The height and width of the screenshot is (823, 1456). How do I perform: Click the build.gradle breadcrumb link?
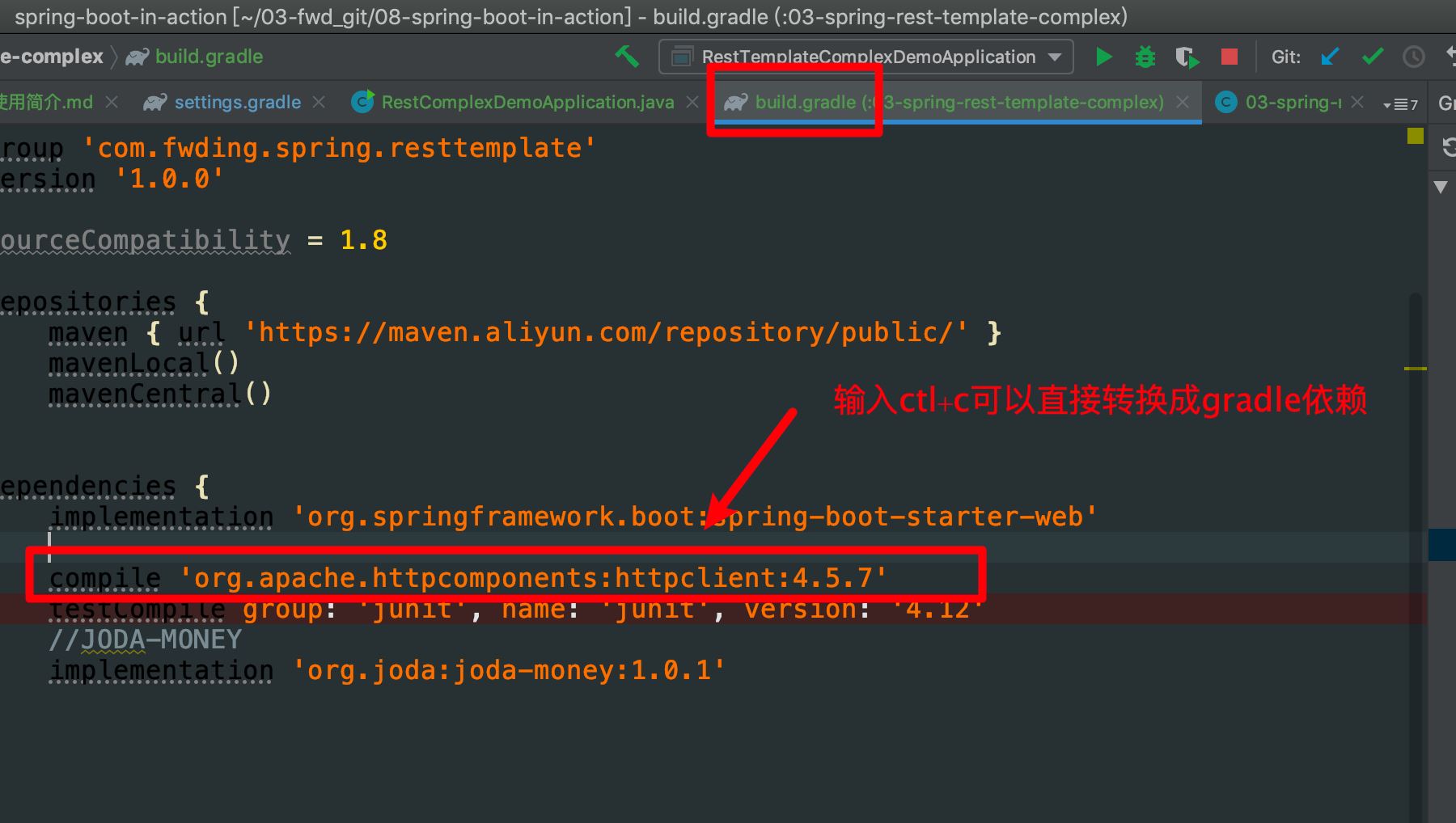coord(209,57)
